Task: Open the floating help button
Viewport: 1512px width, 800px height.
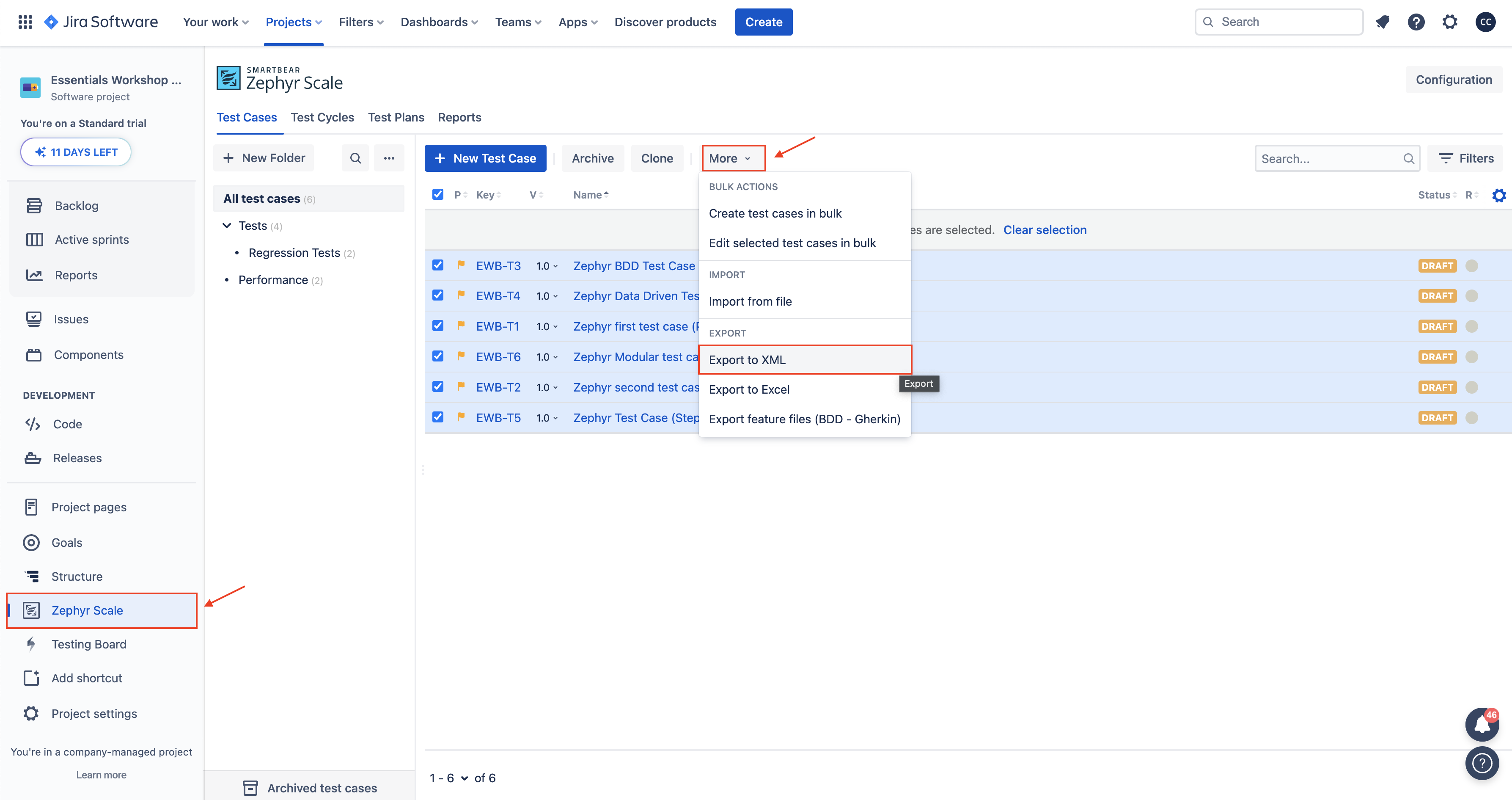Action: pos(1482,763)
